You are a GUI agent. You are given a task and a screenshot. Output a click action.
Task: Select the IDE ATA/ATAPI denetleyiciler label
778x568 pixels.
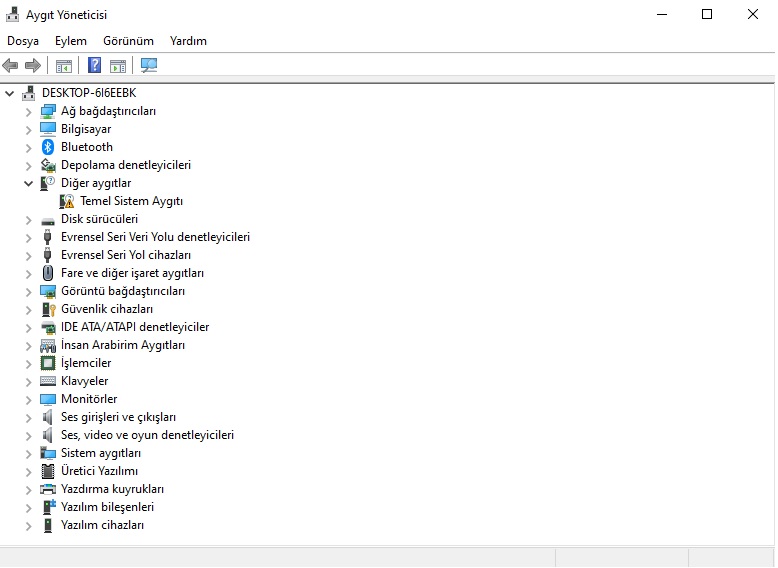click(x=135, y=327)
